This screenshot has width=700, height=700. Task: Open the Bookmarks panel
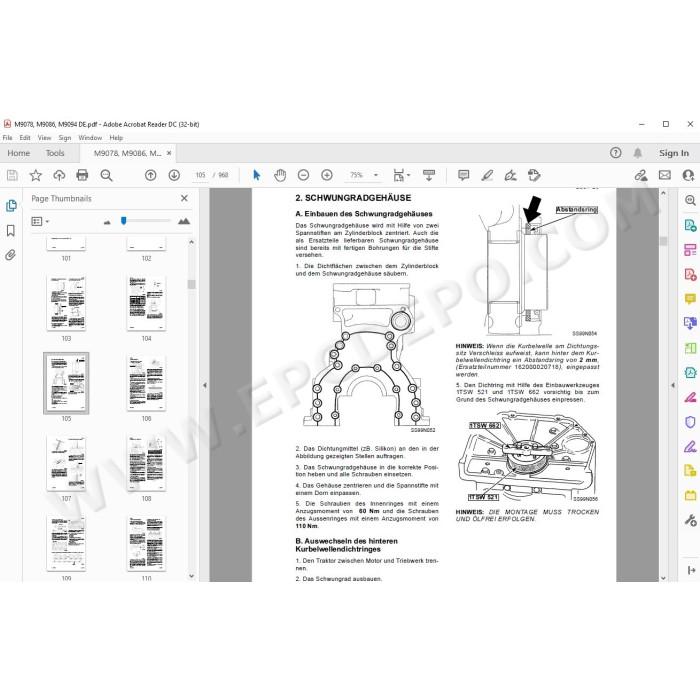11,230
